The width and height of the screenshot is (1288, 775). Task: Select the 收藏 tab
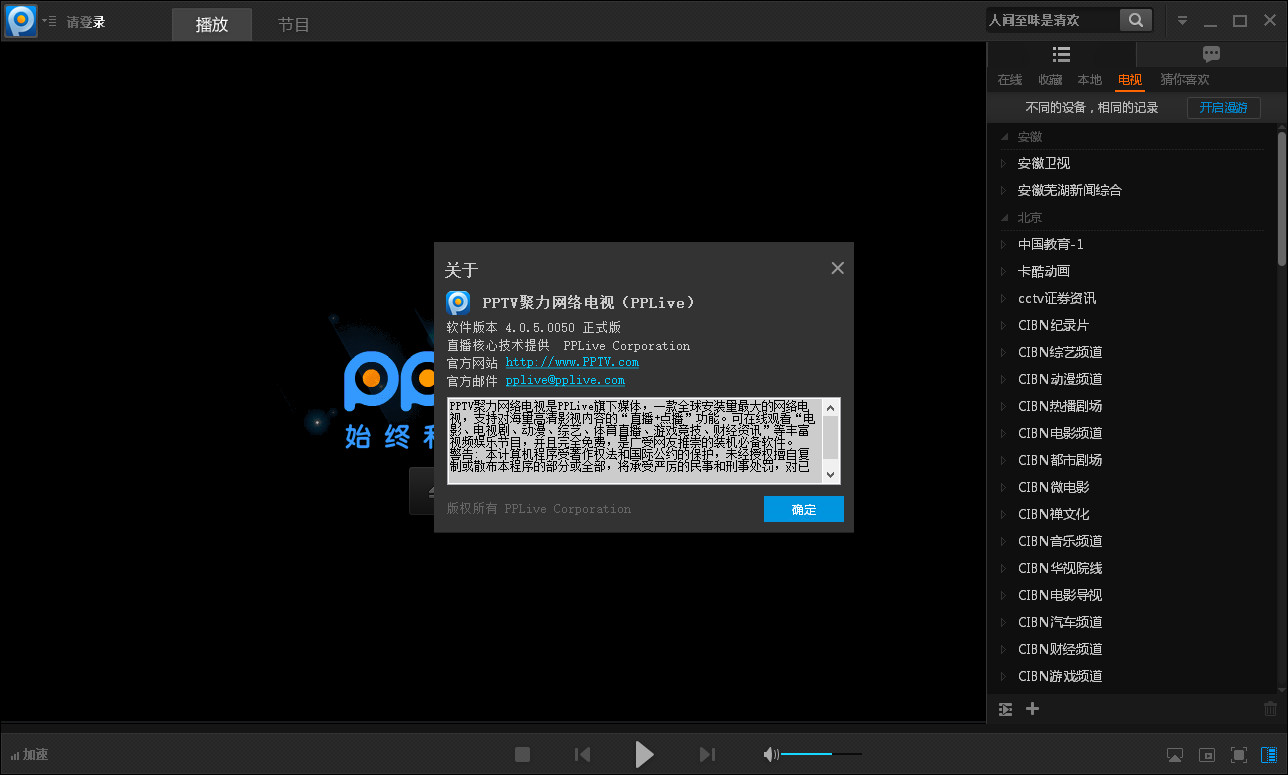pyautogui.click(x=1050, y=80)
